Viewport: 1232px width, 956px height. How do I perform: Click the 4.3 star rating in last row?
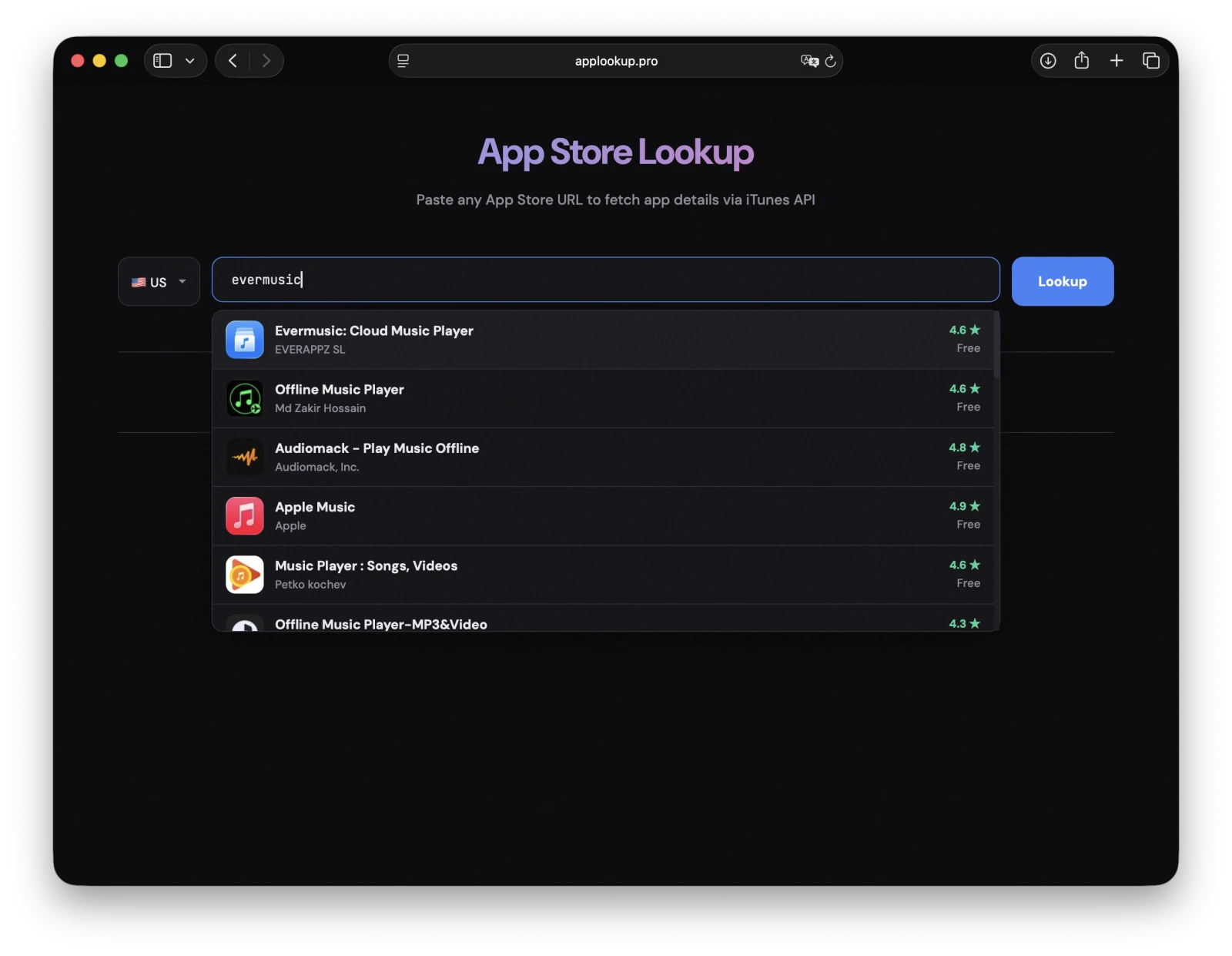pos(965,623)
